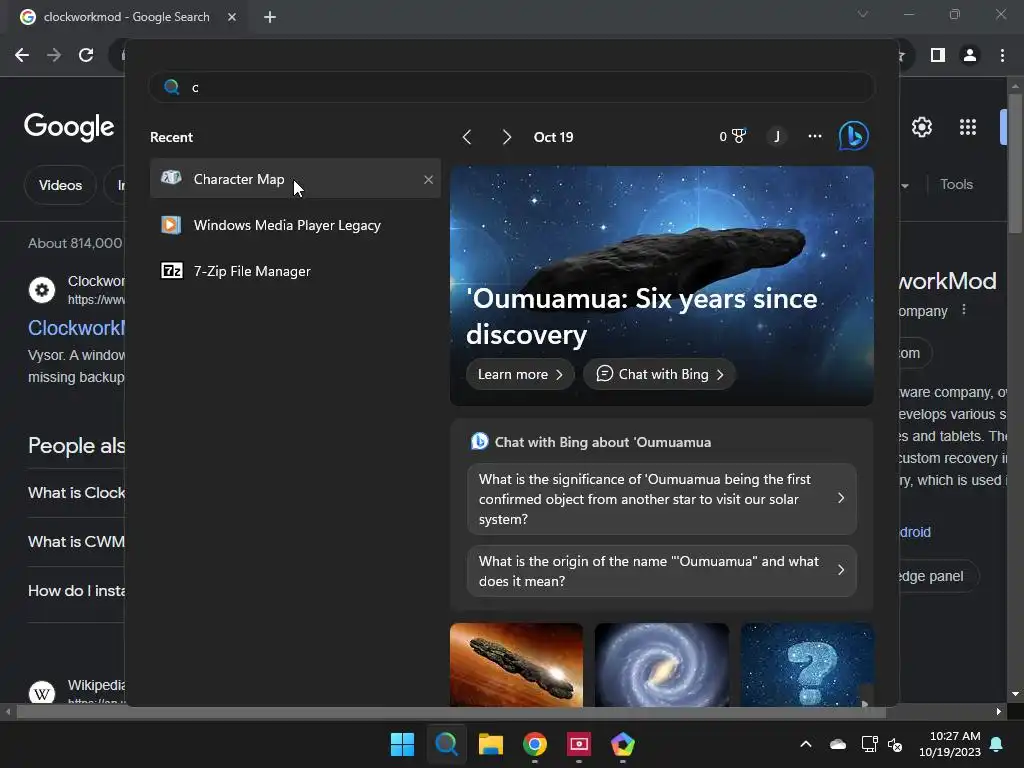Image resolution: width=1024 pixels, height=768 pixels.
Task: Open Microsoft Rewards points badge
Action: click(732, 136)
